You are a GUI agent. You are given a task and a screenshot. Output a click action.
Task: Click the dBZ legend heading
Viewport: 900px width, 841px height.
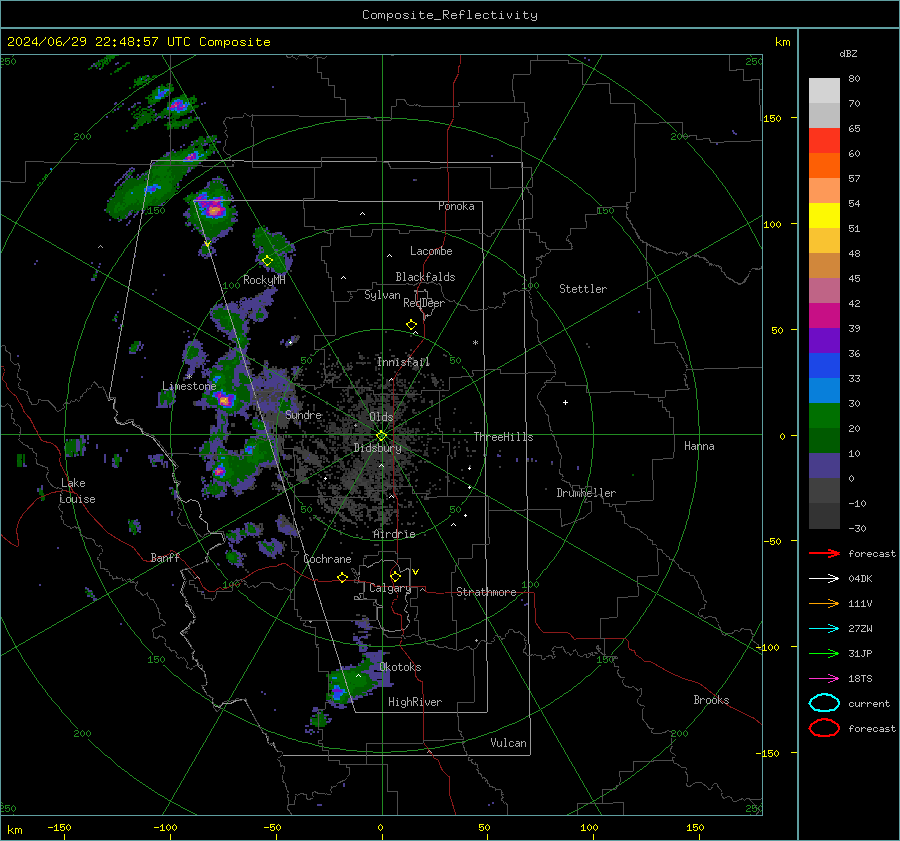pyautogui.click(x=848, y=53)
